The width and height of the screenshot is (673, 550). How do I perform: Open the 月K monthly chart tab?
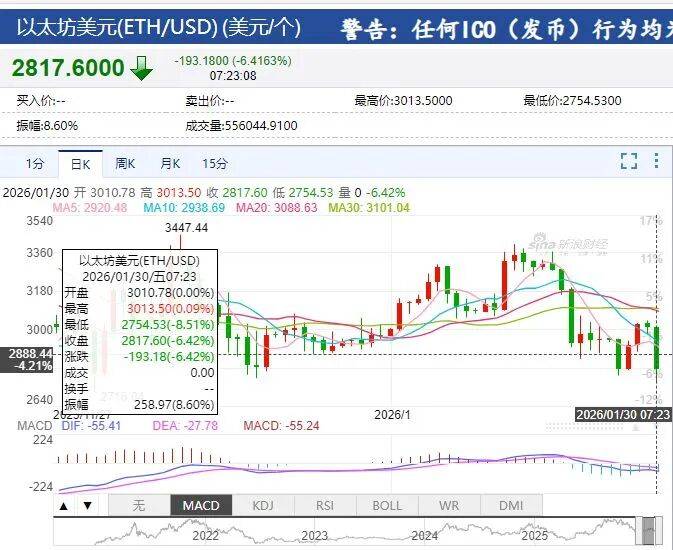[x=170, y=164]
